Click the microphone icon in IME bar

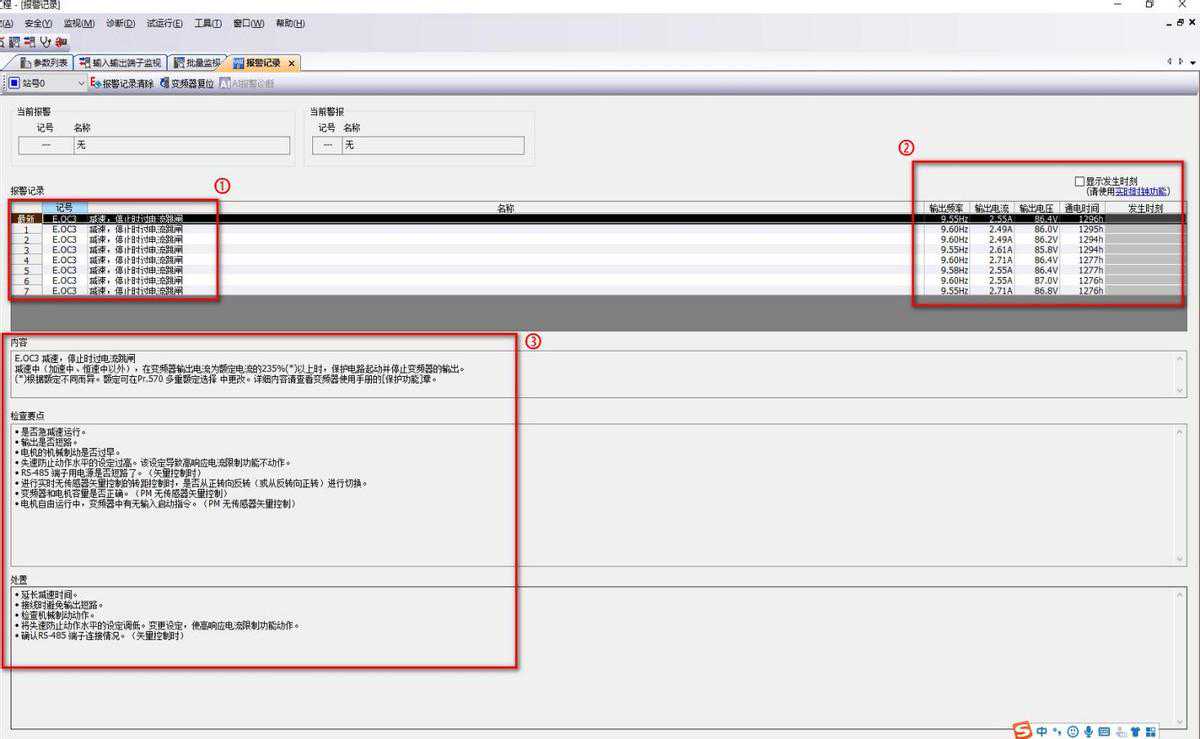1088,731
